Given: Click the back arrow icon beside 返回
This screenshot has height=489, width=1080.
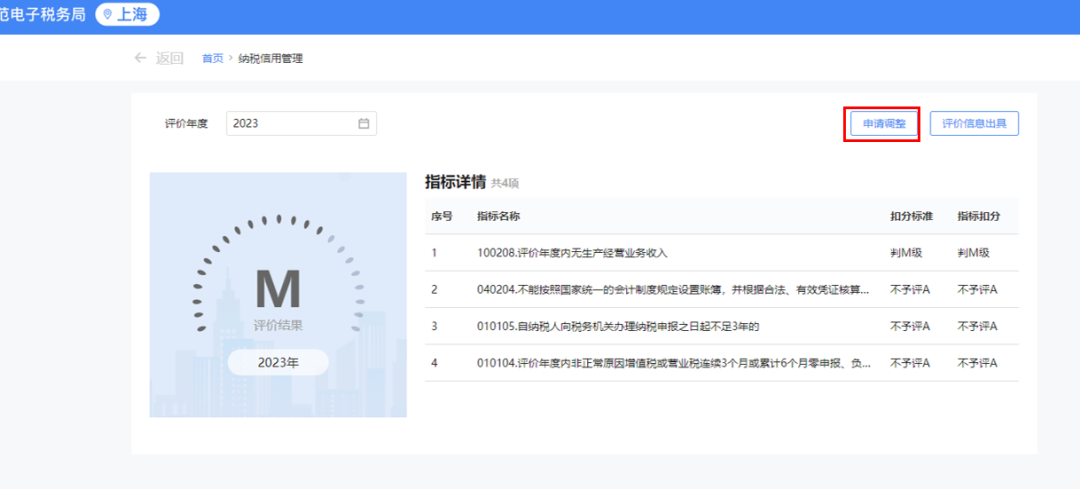Looking at the screenshot, I should click(x=141, y=58).
